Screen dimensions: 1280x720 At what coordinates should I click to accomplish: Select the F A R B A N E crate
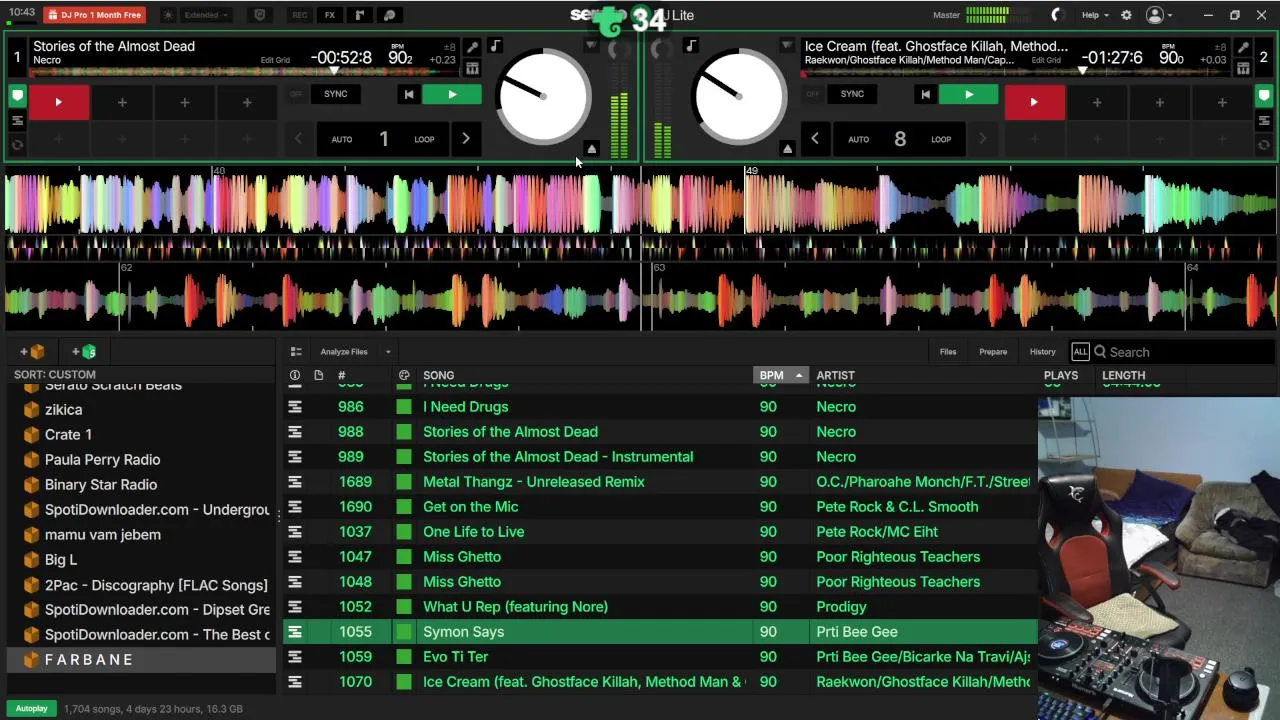click(141, 660)
